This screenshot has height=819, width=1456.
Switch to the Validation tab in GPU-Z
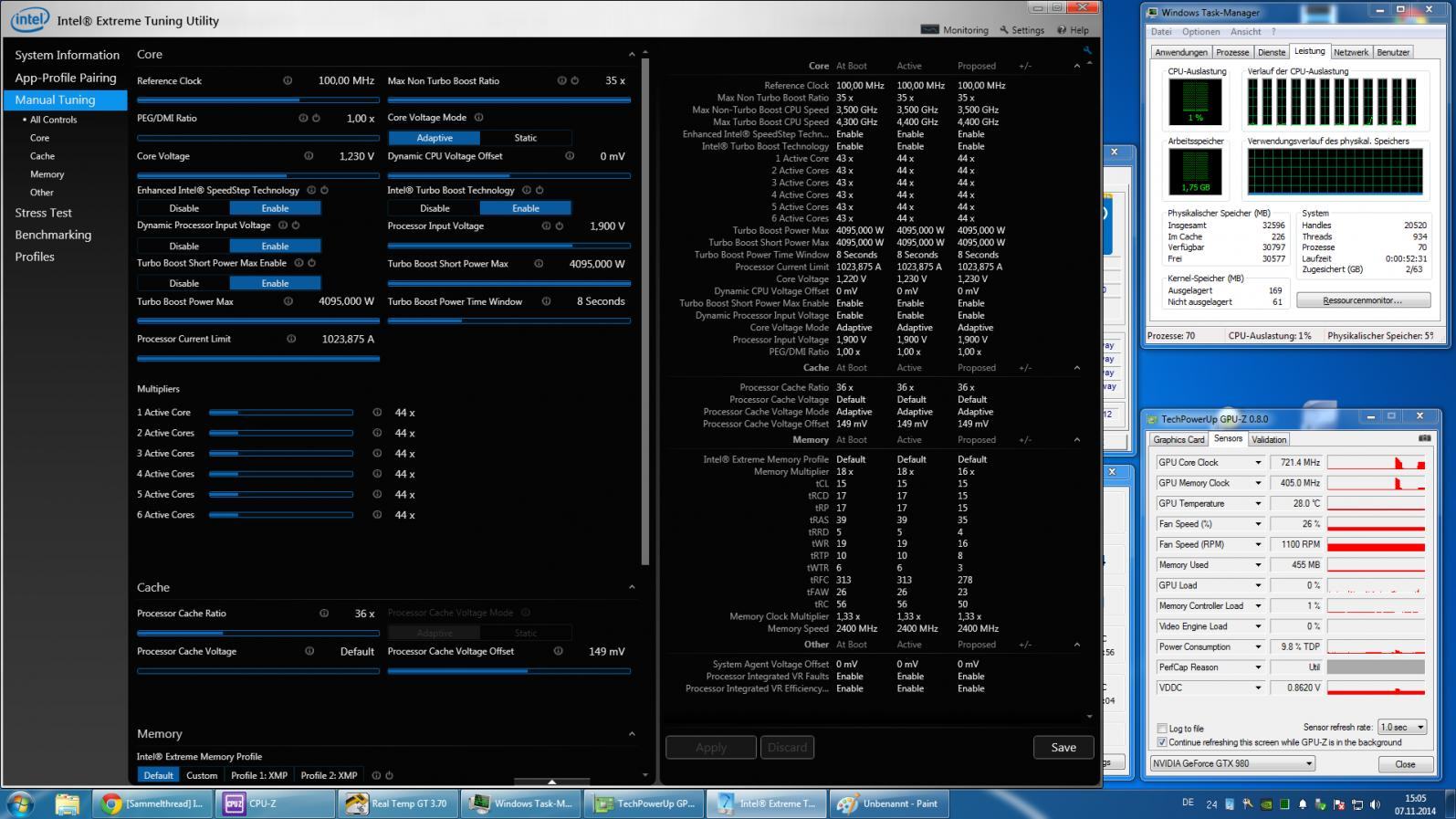(1269, 440)
